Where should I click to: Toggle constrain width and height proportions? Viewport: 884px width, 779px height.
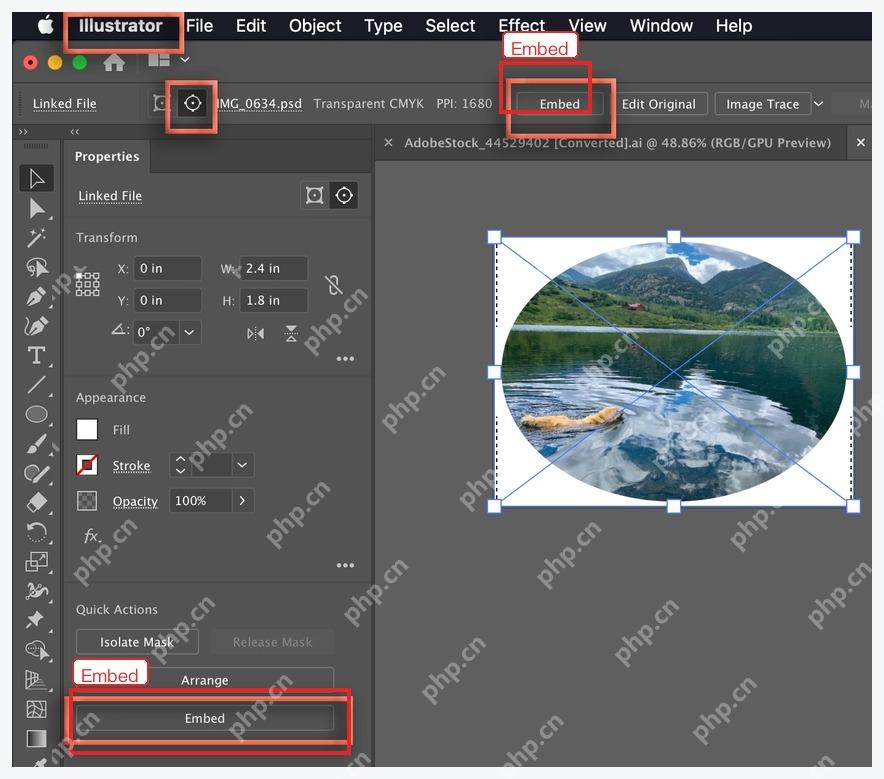(334, 285)
